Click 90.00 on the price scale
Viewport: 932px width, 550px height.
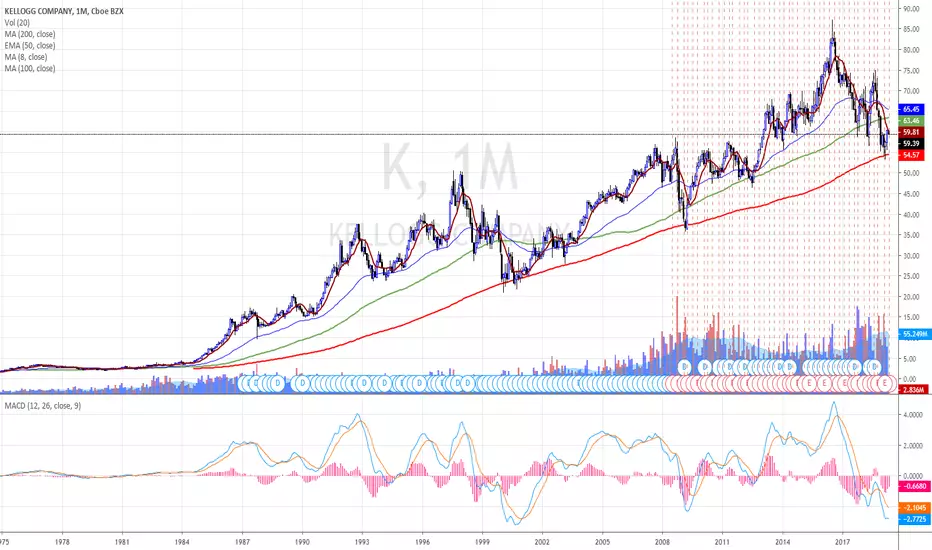pos(911,8)
